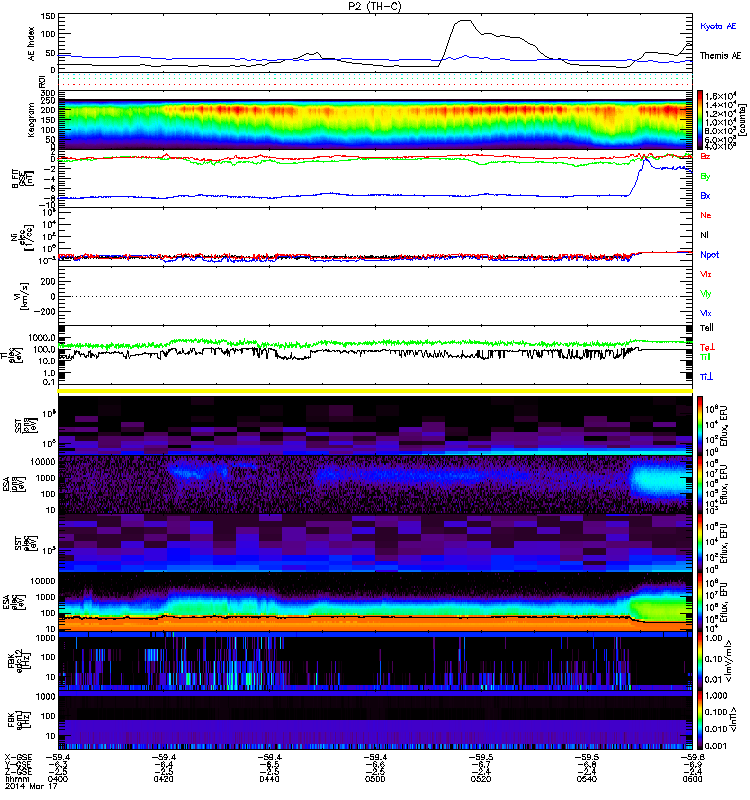The height and width of the screenshot is (800, 750).
Task: Pick the blue Npot legend label
Action: pyautogui.click(x=710, y=255)
